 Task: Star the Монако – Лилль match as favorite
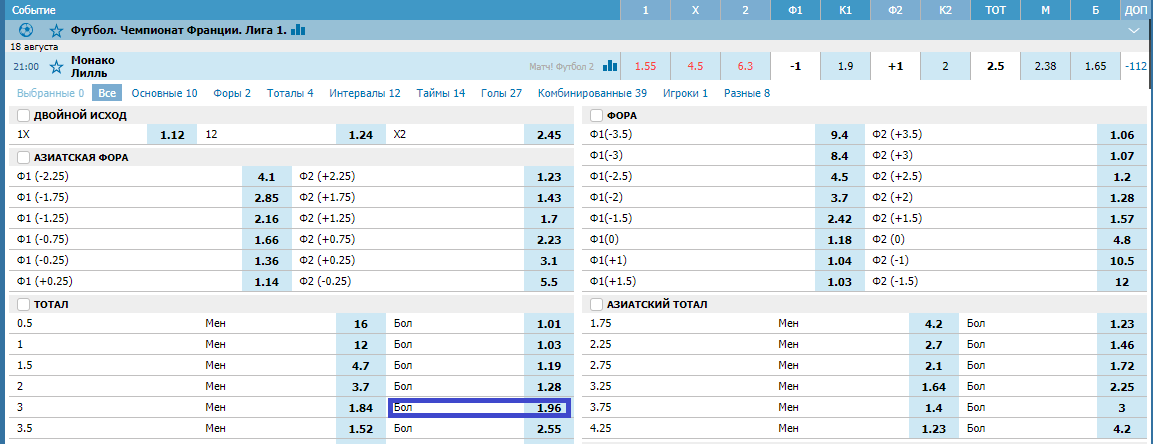(x=56, y=67)
